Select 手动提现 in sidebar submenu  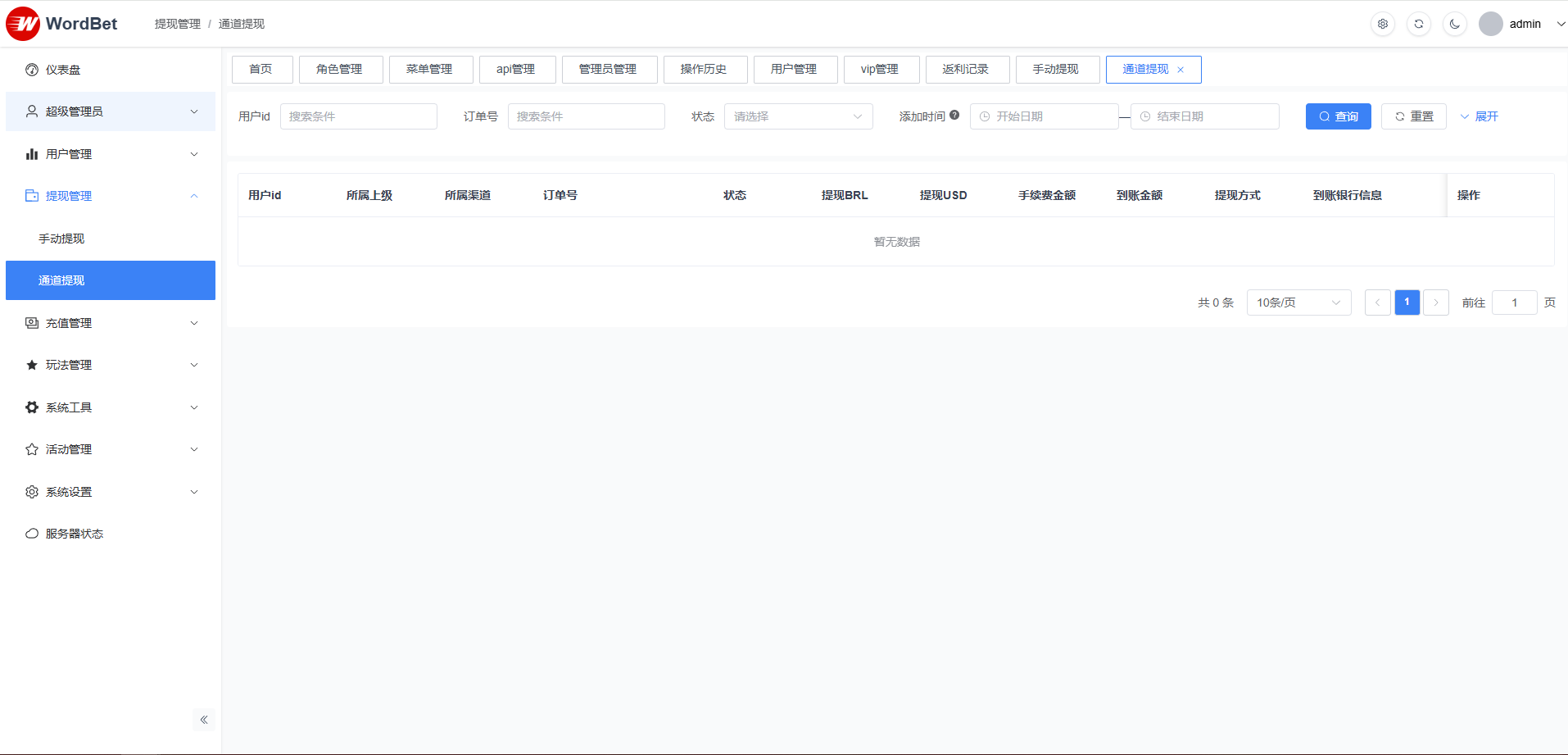(x=61, y=239)
